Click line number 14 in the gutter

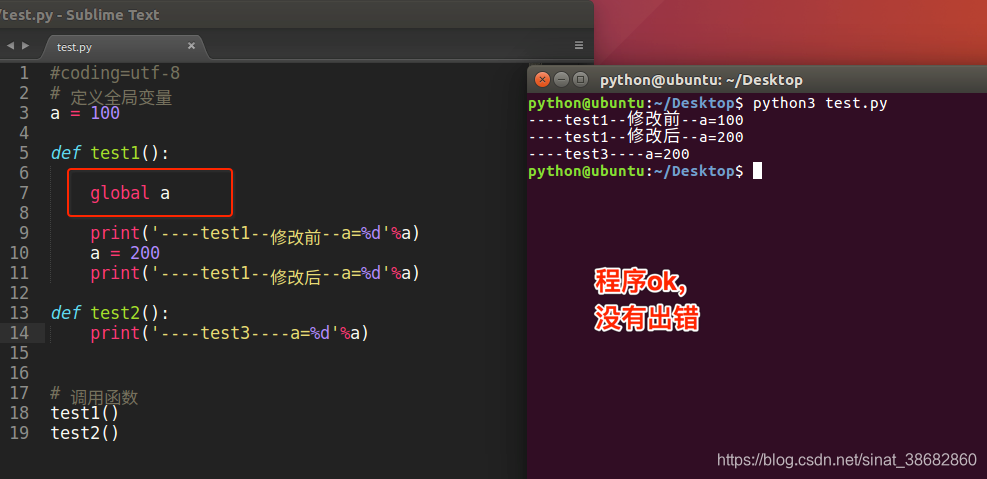coord(20,333)
